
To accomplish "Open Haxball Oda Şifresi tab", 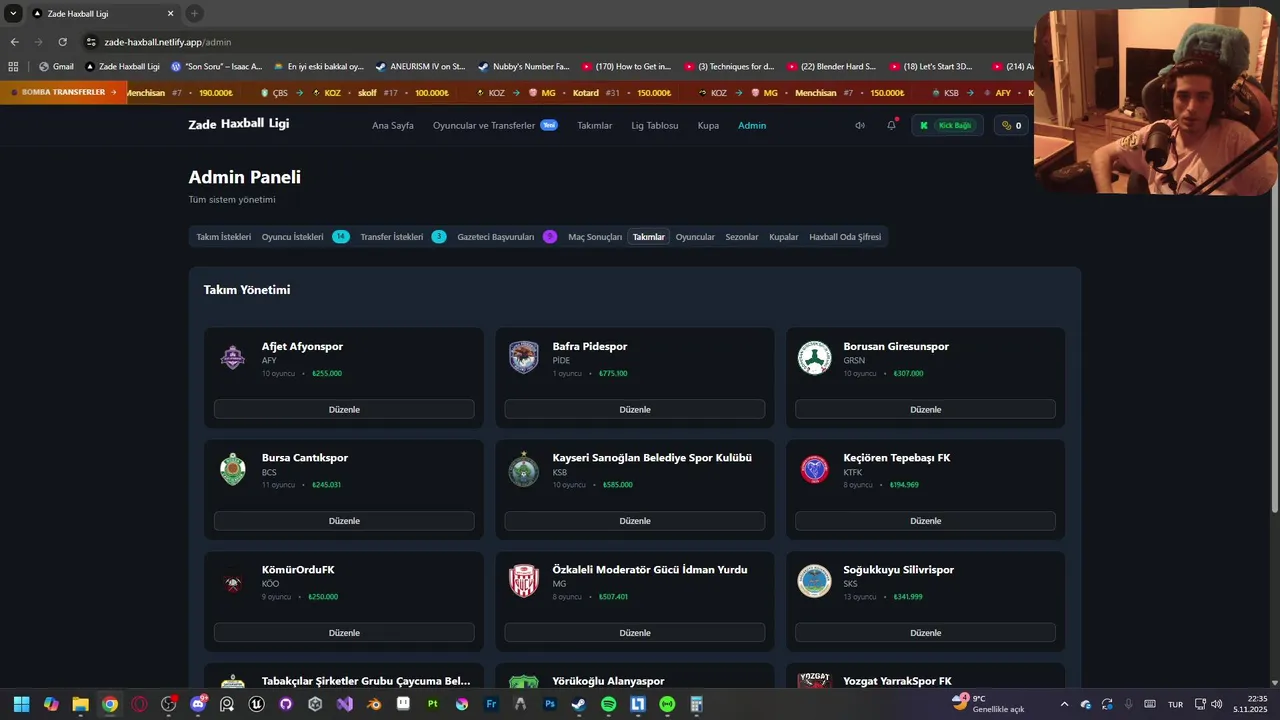I will 845,237.
